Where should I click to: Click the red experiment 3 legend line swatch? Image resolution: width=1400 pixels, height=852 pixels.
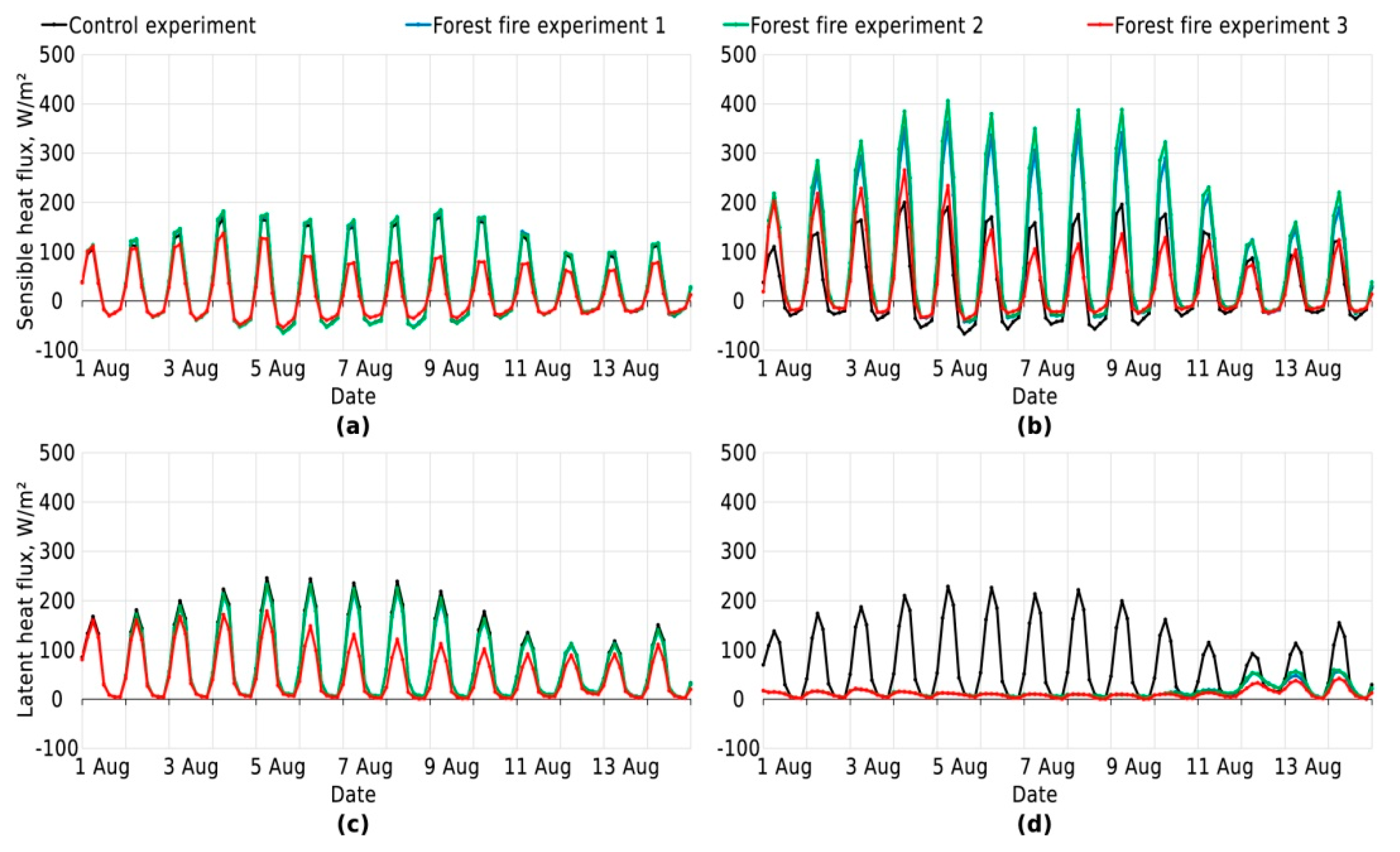pos(1101,25)
